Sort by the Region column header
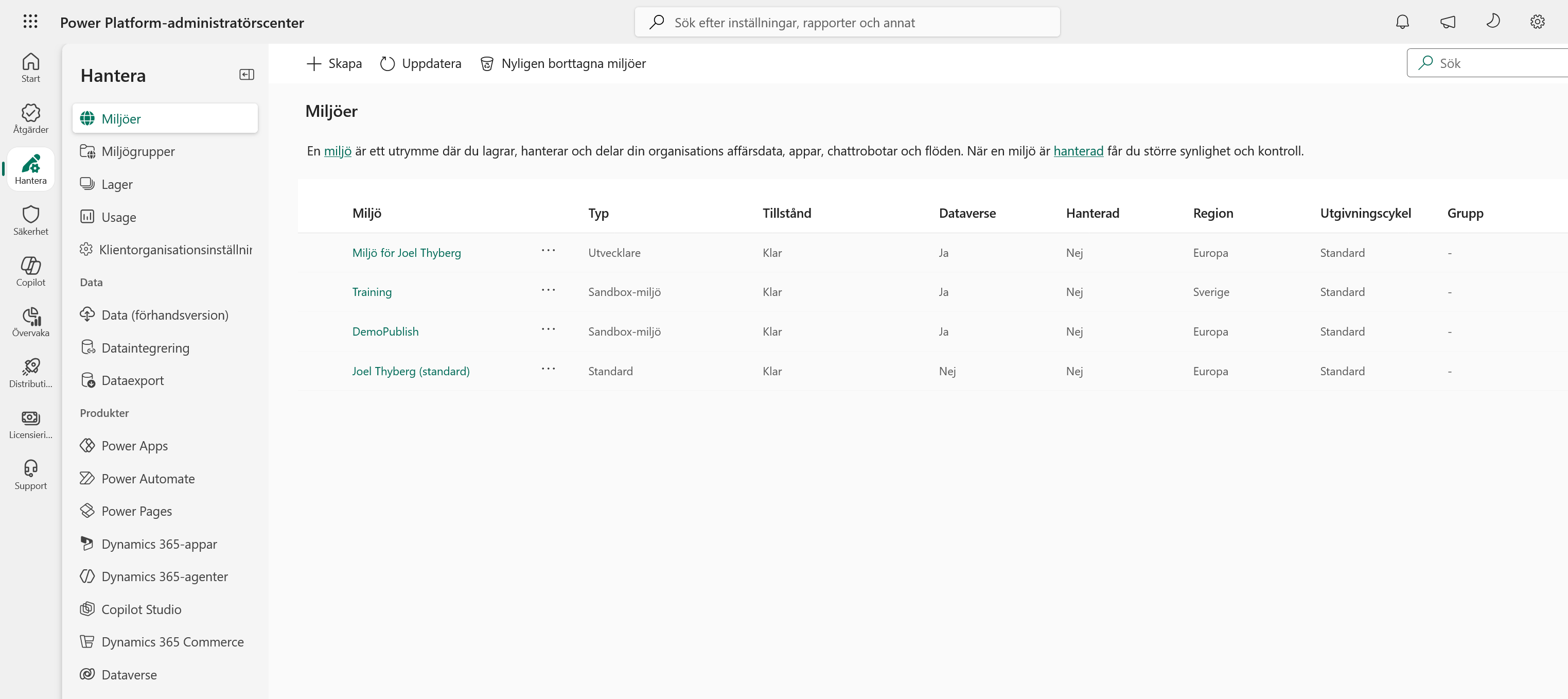 tap(1212, 213)
